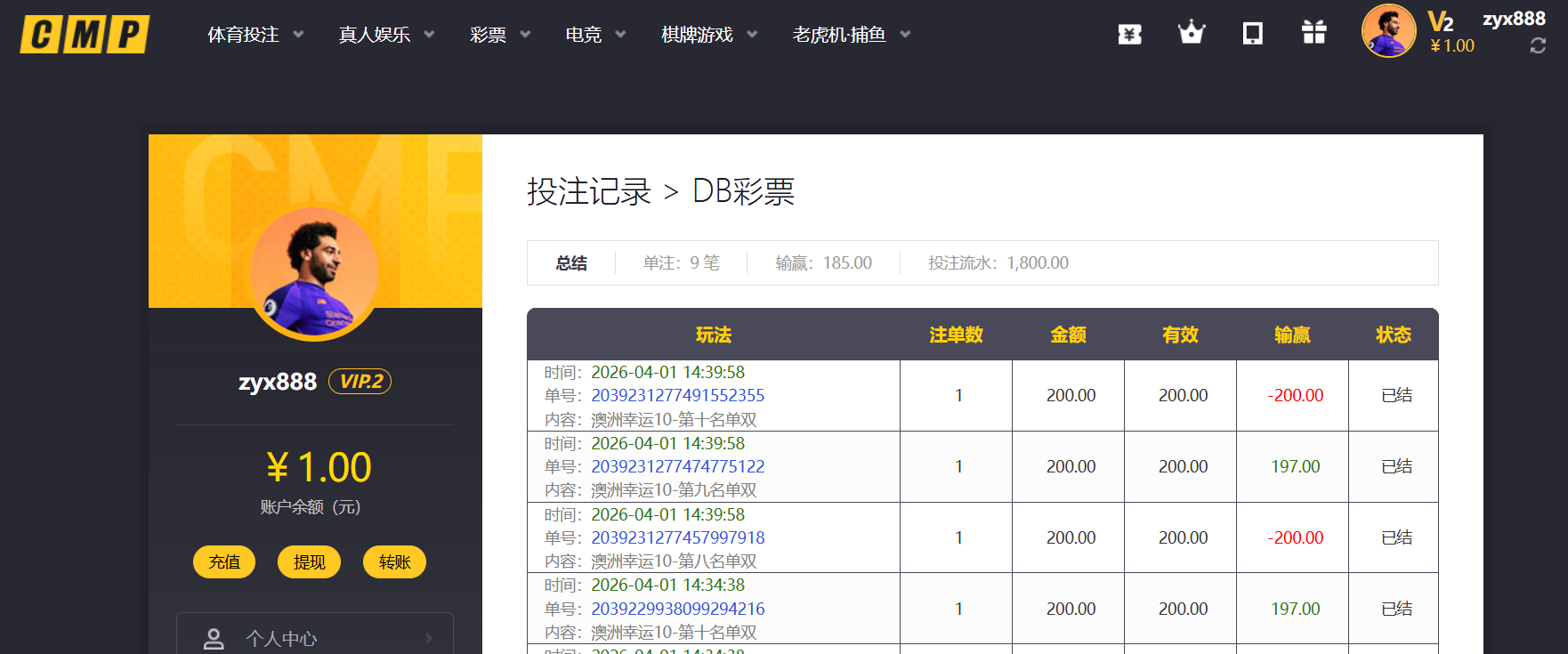Refresh balance with the reload icon
This screenshot has height=654, width=1568.
tap(1538, 46)
